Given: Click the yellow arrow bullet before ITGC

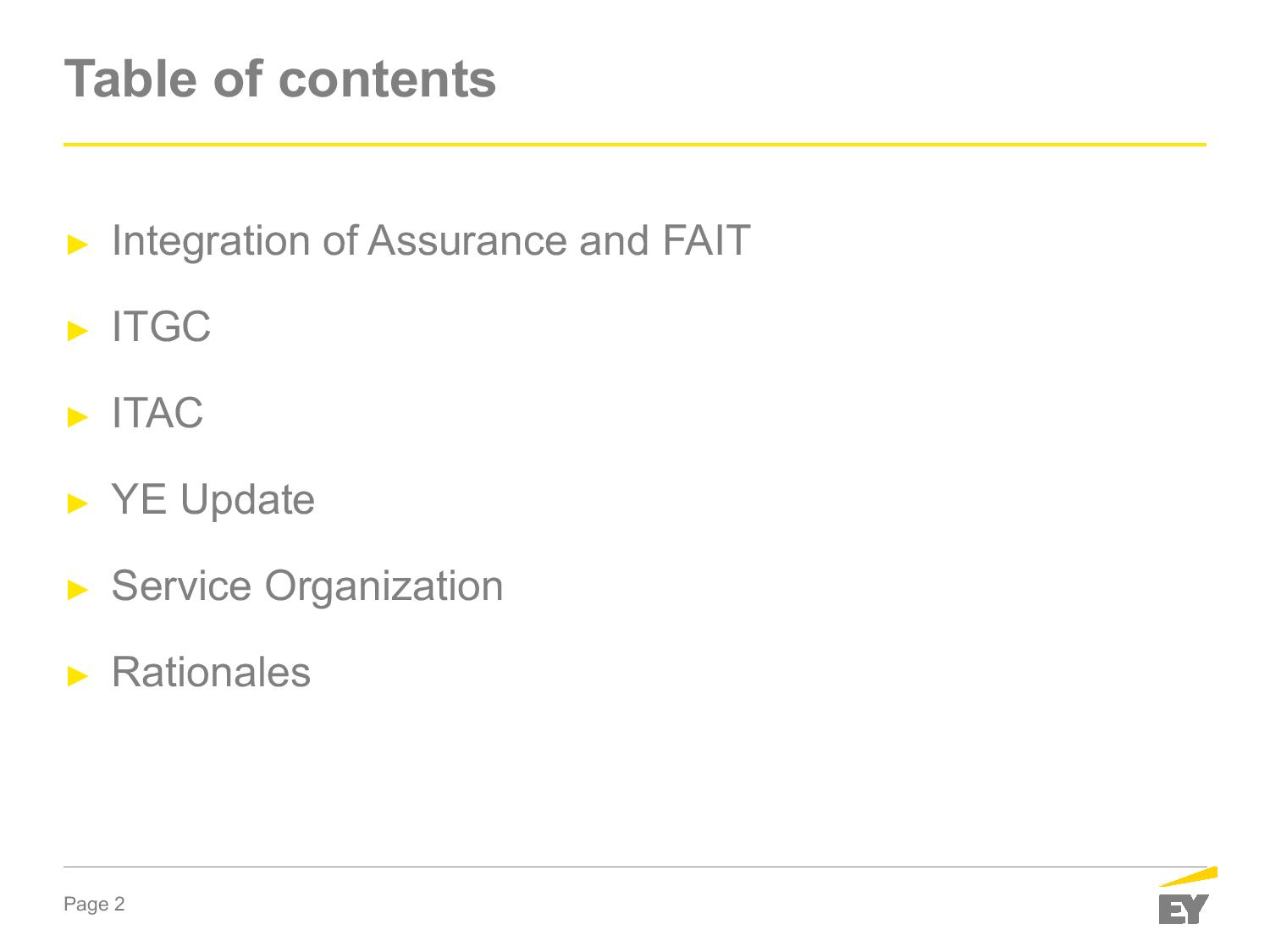Looking at the screenshot, I should pos(78,331).
